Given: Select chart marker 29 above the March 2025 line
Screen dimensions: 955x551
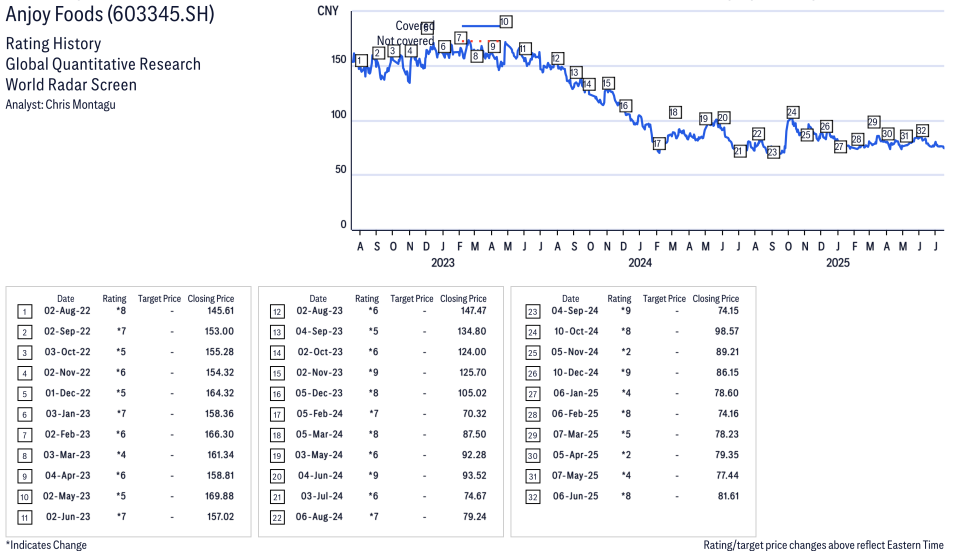Looking at the screenshot, I should pos(873,122).
